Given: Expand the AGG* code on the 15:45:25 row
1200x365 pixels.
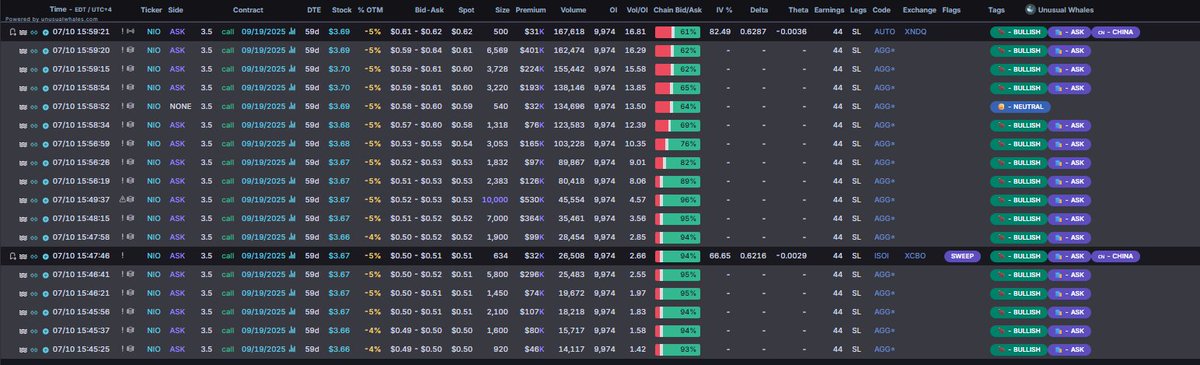Looking at the screenshot, I should (x=884, y=349).
